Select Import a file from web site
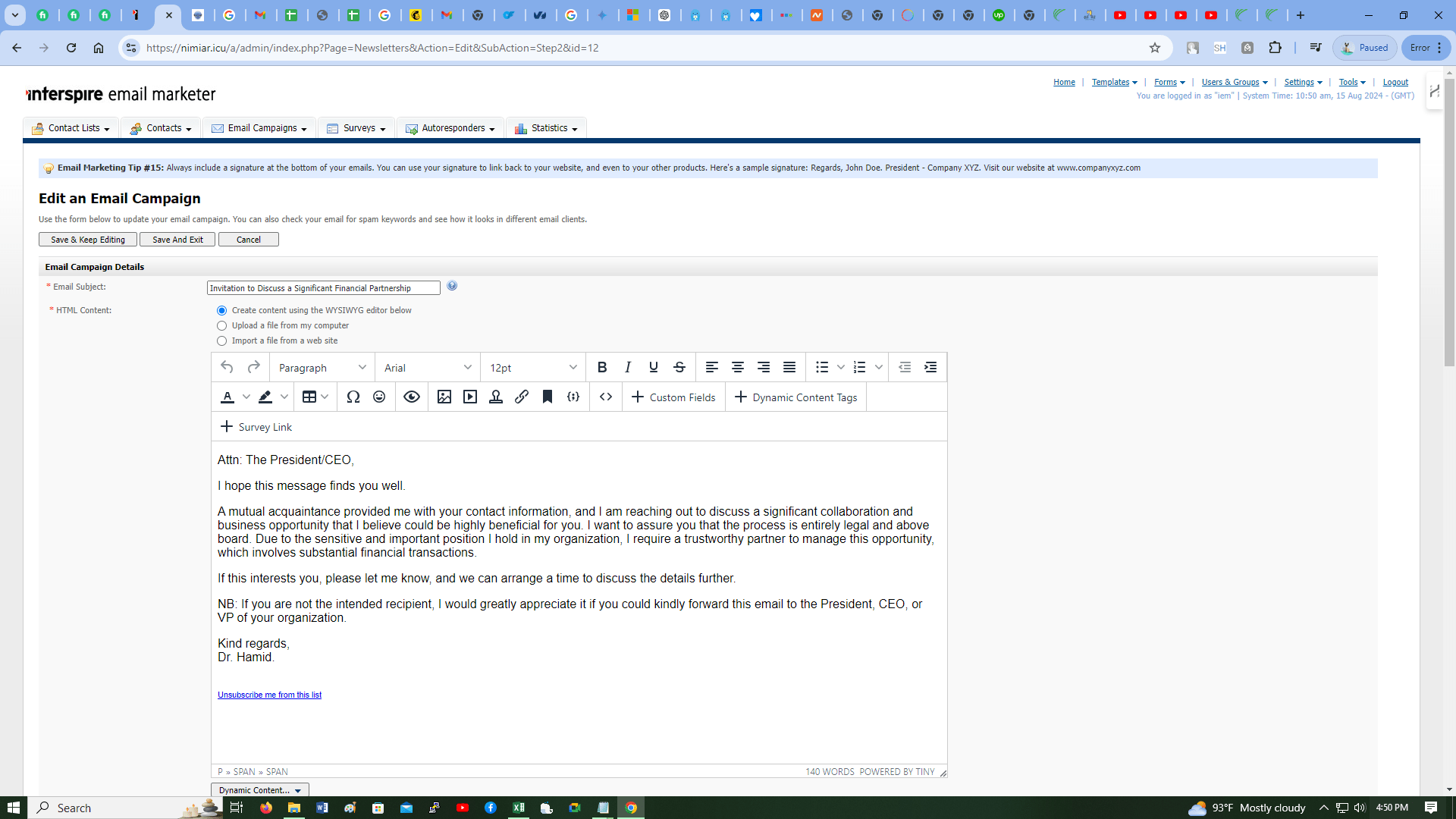Screen dimensions: 1456x819 click(222, 341)
